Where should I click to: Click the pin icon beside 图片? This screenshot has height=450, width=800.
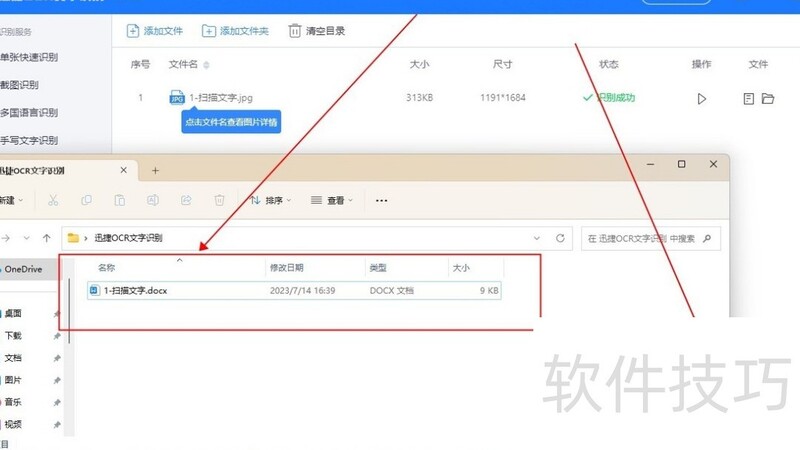(57, 380)
